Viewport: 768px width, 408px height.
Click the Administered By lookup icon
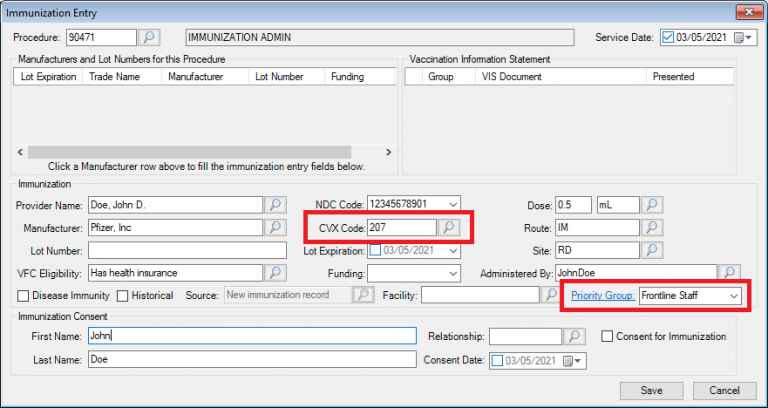click(x=730, y=272)
